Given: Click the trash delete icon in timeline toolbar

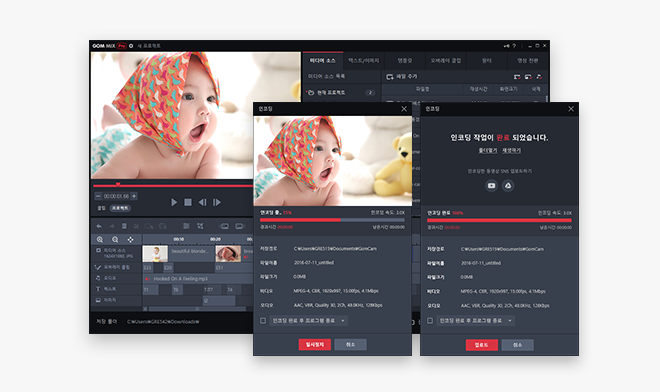Looking at the screenshot, I should [x=124, y=226].
